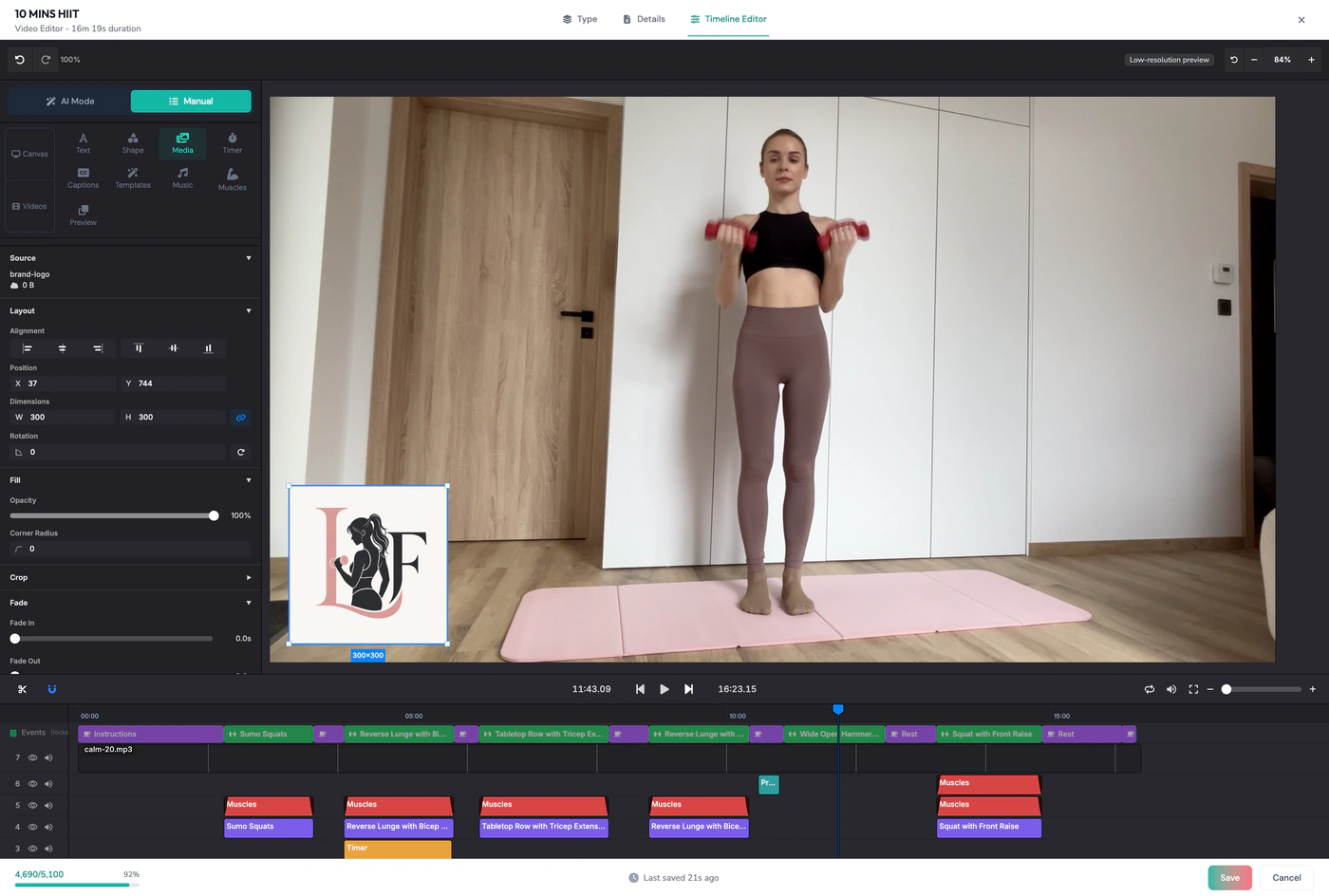Open the Music tool
1329x896 pixels.
tap(182, 178)
